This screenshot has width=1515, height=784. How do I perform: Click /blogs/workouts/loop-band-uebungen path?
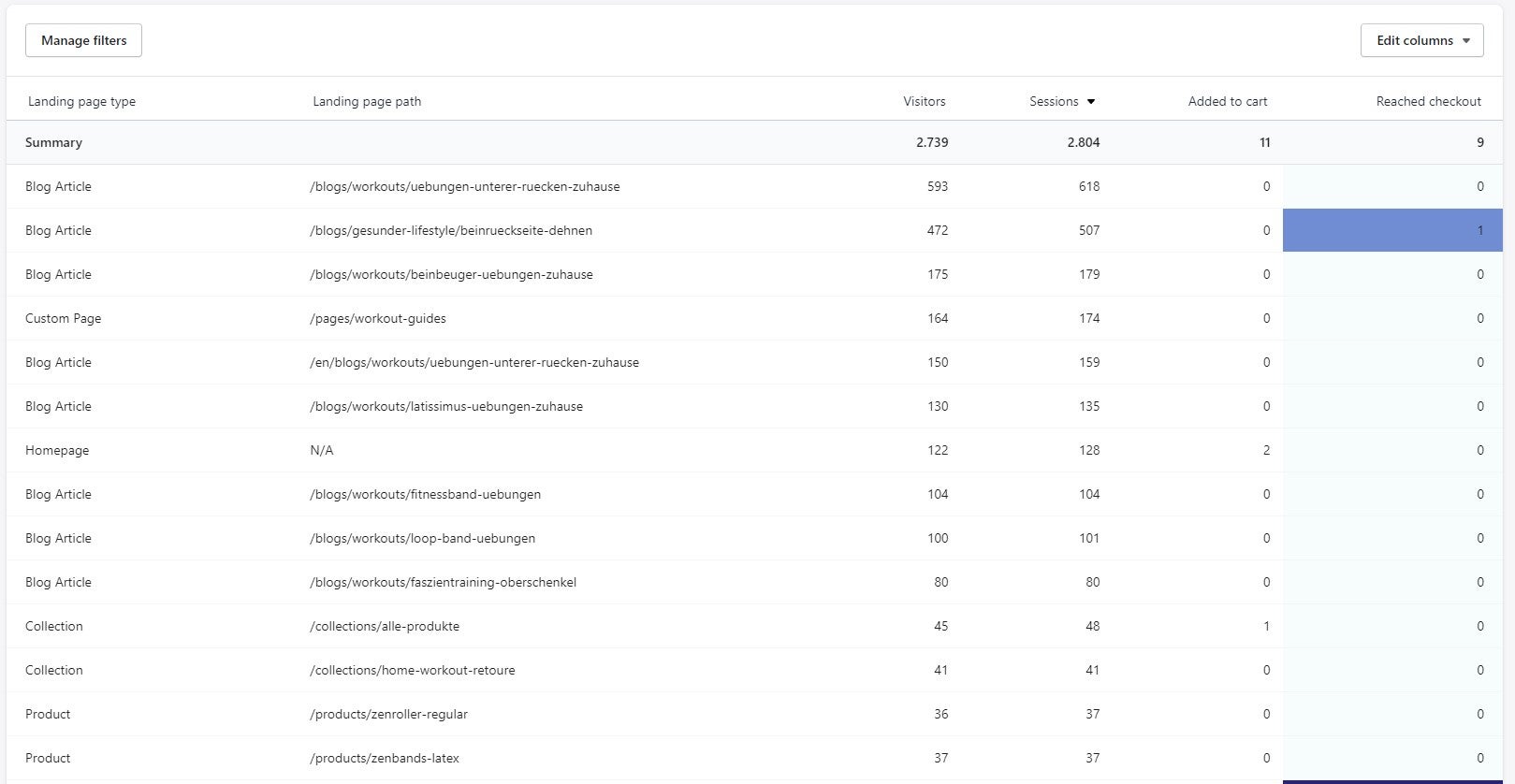[x=422, y=538]
